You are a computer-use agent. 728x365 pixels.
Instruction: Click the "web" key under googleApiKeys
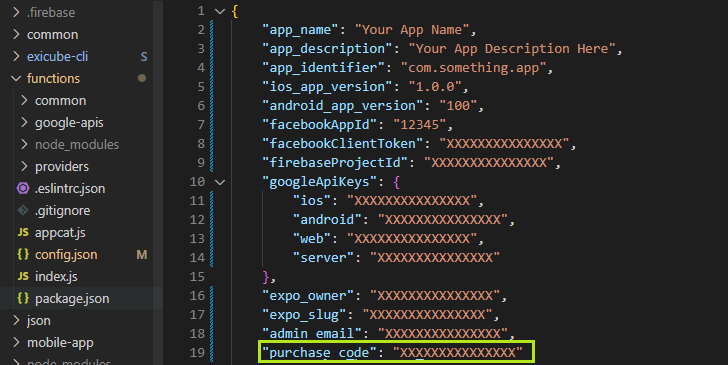click(312, 239)
